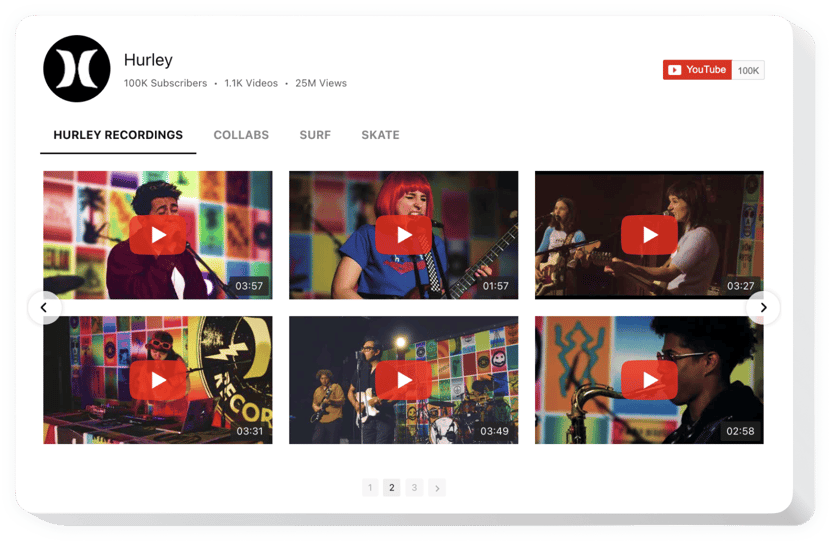Click the left carousel arrow
830x542 pixels.
point(44,308)
